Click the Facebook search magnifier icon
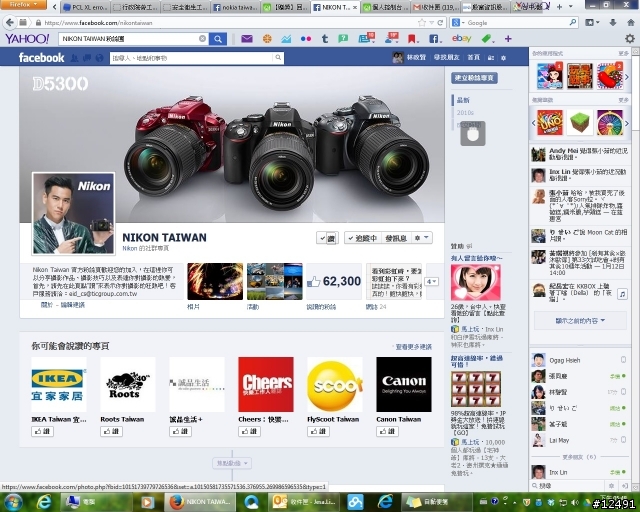The height and width of the screenshot is (512, 640). coord(278,58)
